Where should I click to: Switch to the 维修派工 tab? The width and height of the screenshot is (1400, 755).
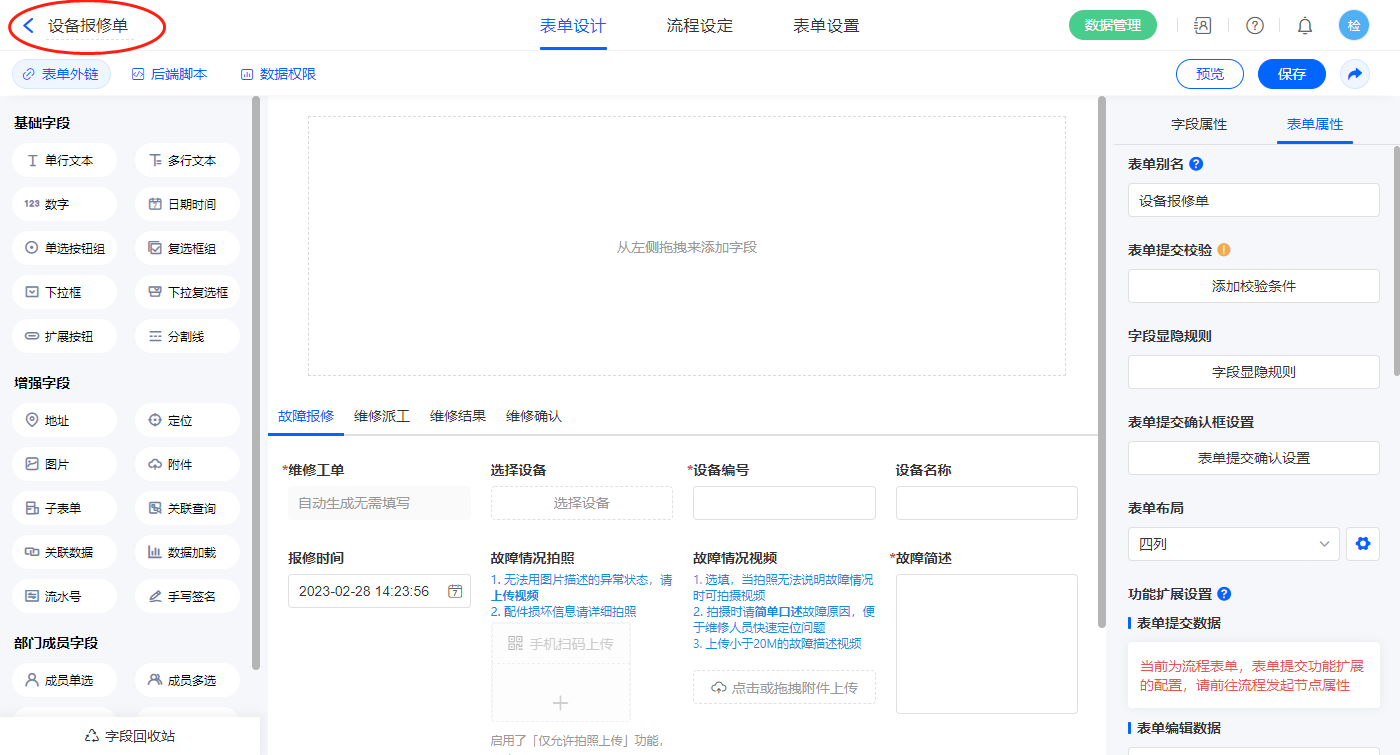(382, 416)
